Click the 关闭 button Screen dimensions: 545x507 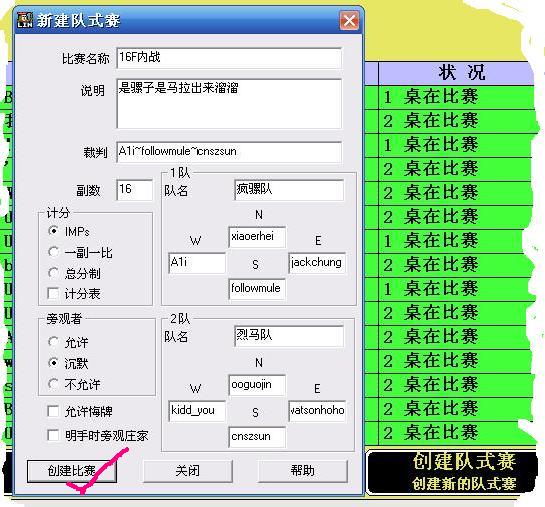[188, 471]
